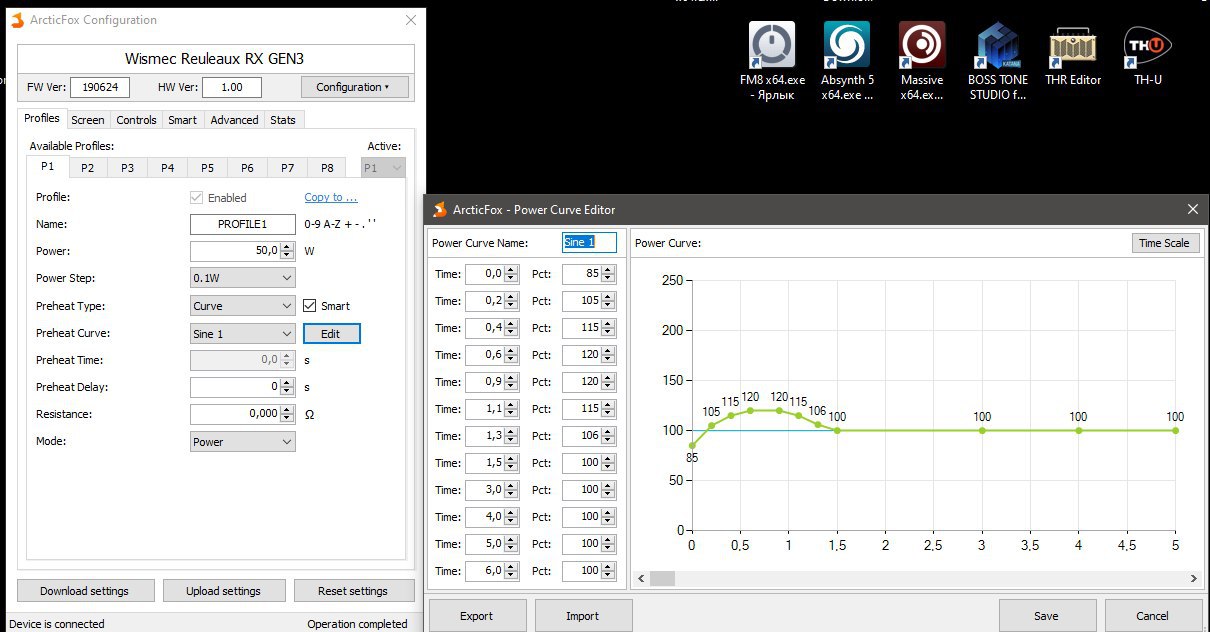Click the curve point at time 3
Image resolution: width=1210 pixels, height=632 pixels.
click(x=982, y=430)
